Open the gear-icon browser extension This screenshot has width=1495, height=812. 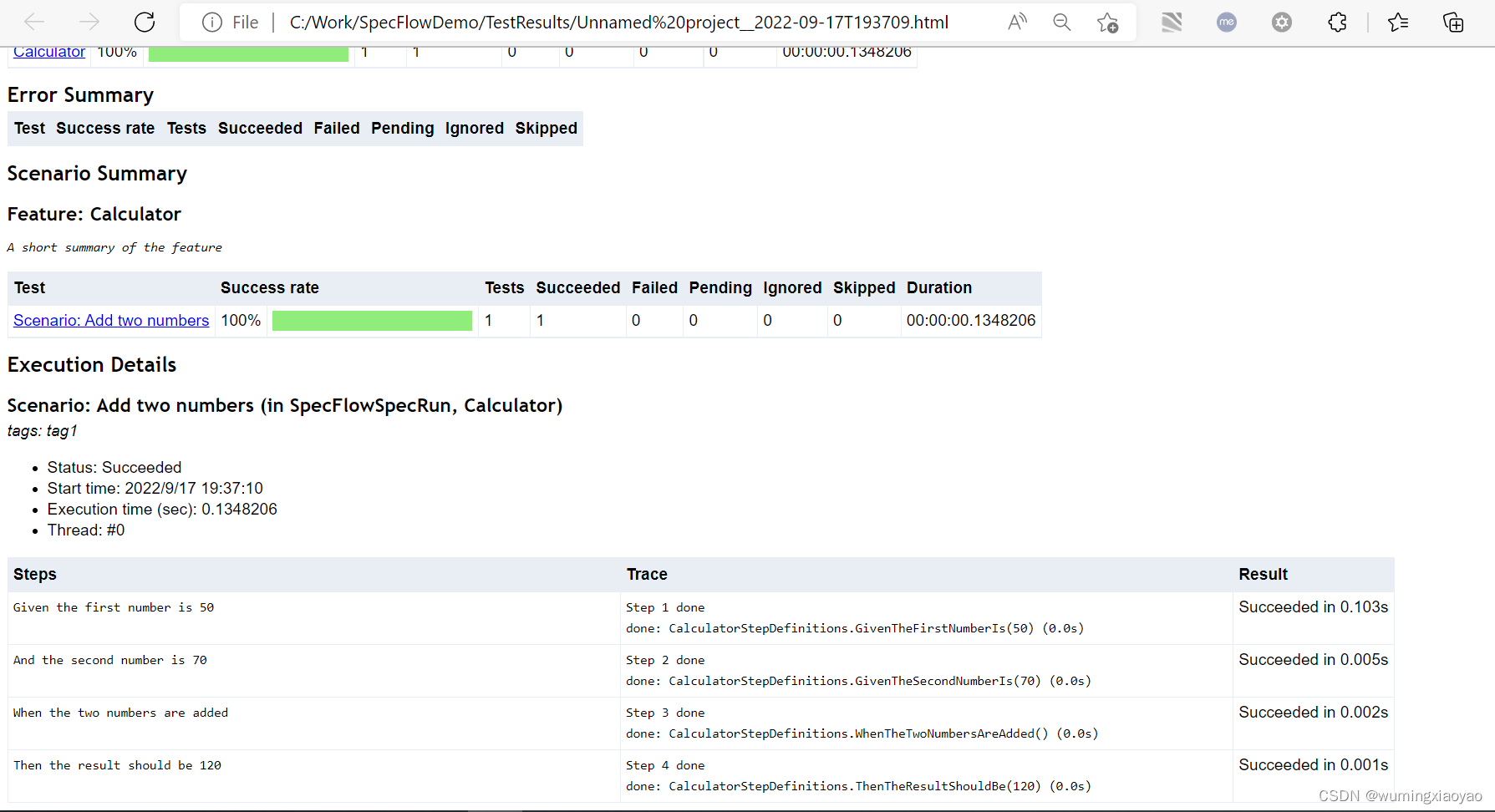pyautogui.click(x=1281, y=22)
